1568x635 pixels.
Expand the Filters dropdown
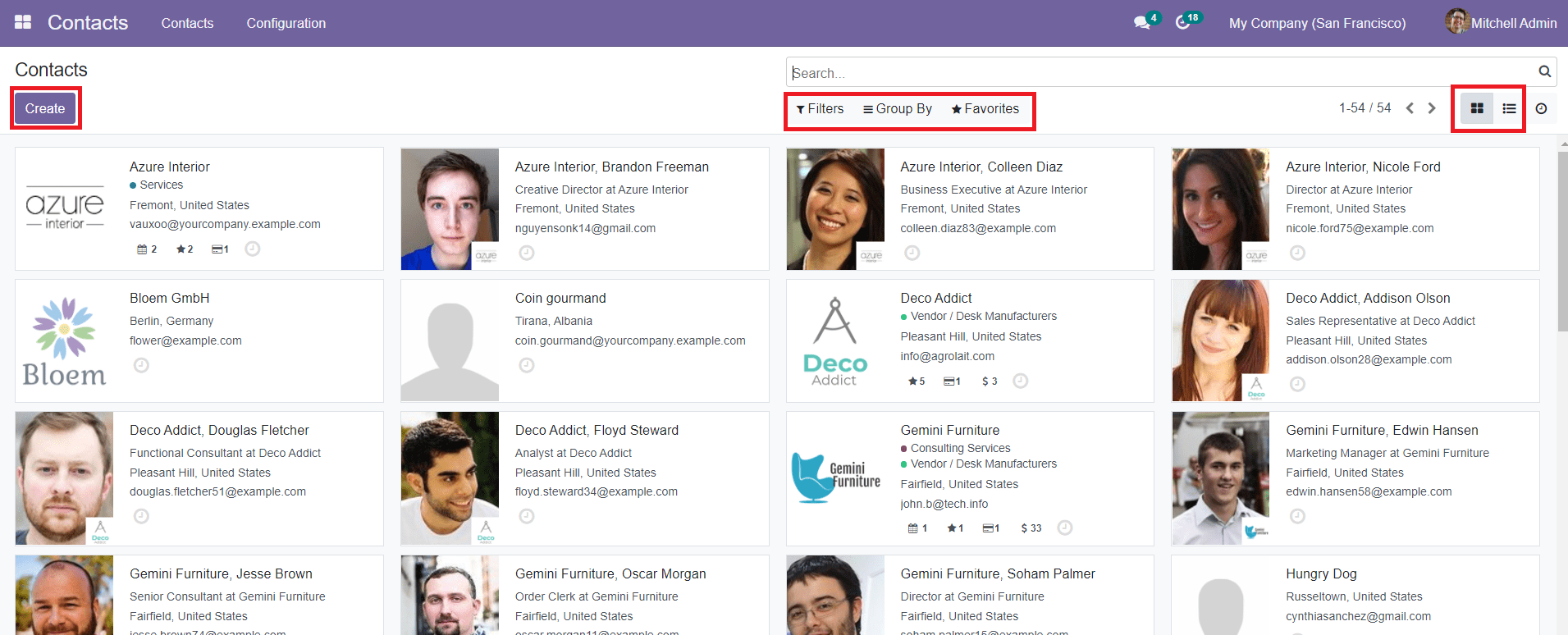(820, 108)
